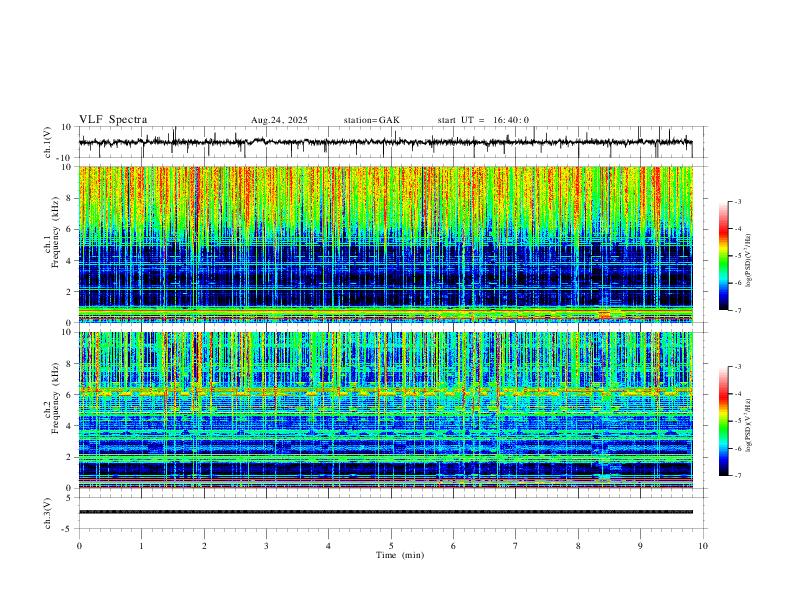Screen dimensions: 792x612
Task: Click the "-5" label on lower color bar
Action: click(x=738, y=421)
